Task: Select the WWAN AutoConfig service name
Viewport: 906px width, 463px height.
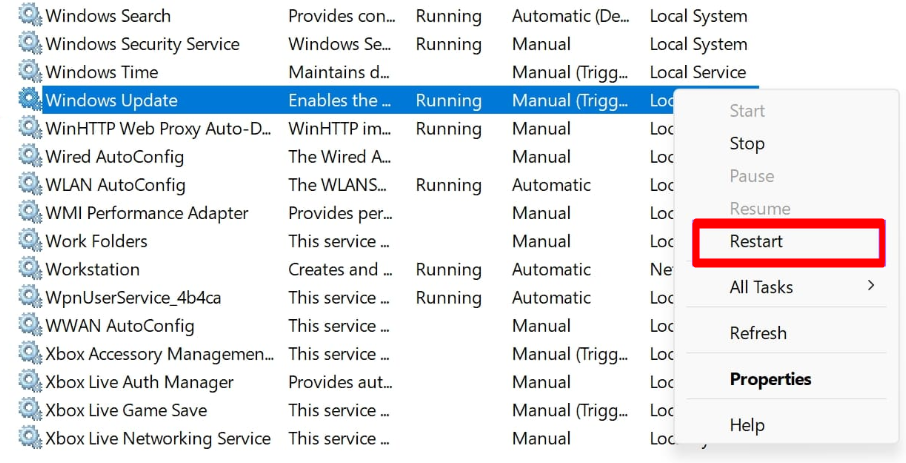Action: [x=120, y=326]
